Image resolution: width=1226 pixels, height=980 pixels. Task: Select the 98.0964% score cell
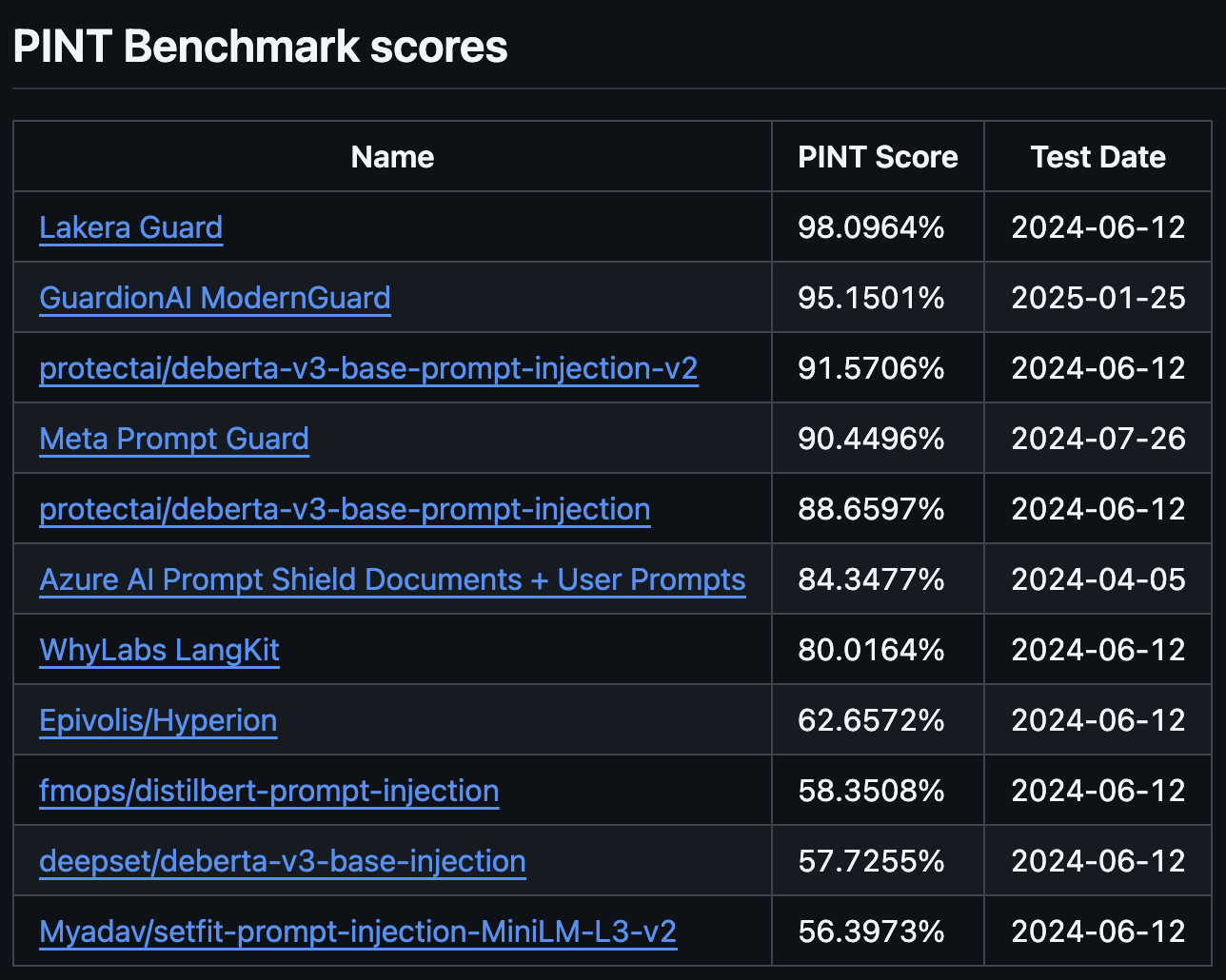coord(871,227)
